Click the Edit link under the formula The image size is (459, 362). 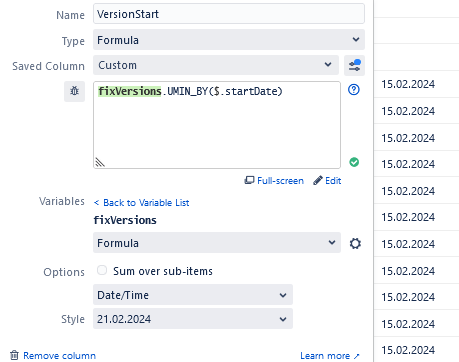tap(327, 181)
